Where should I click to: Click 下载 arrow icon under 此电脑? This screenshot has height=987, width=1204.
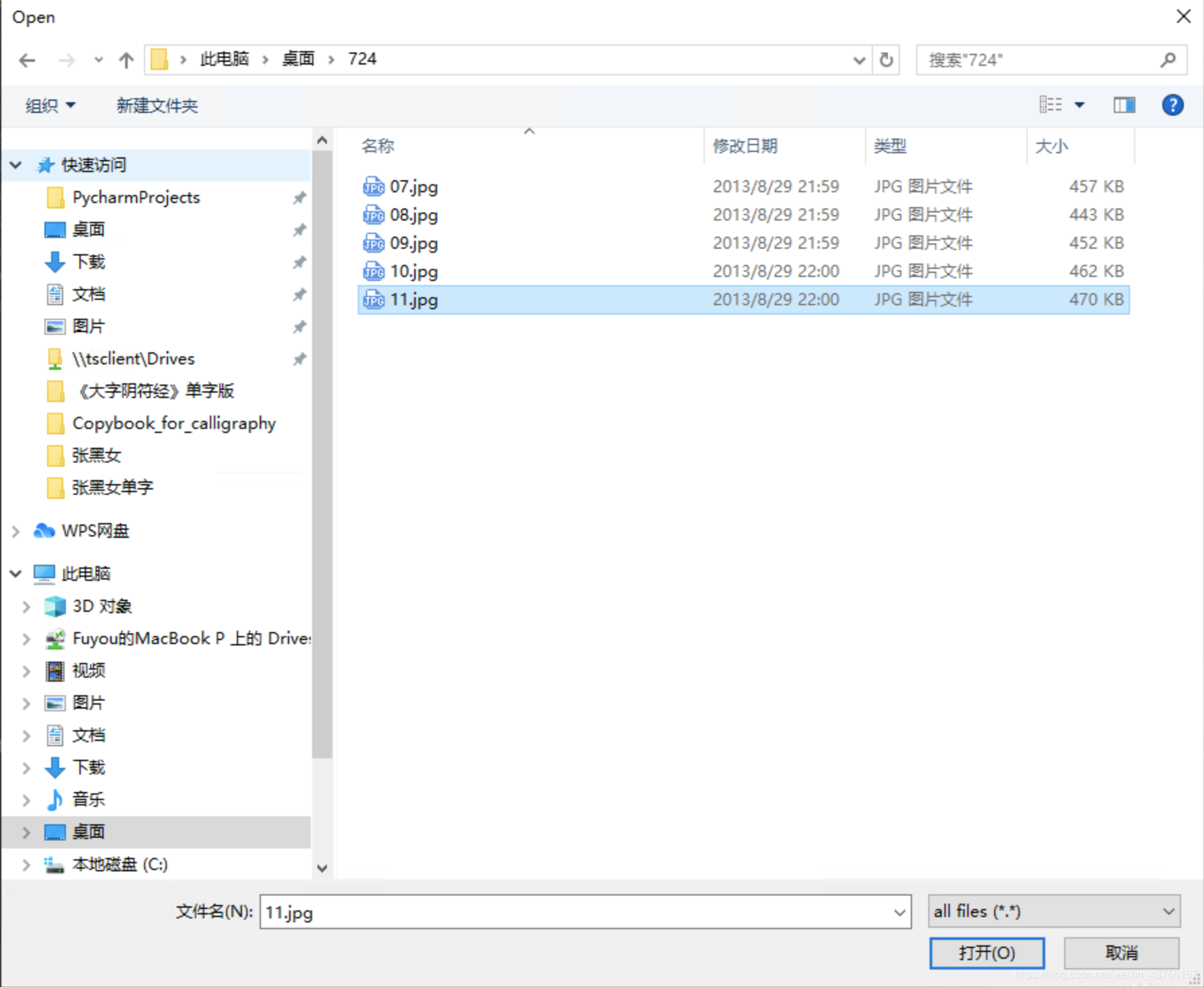click(x=55, y=767)
